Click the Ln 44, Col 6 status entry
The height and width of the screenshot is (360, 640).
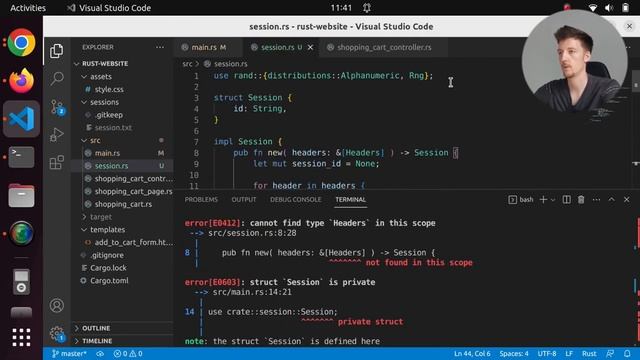pos(472,353)
